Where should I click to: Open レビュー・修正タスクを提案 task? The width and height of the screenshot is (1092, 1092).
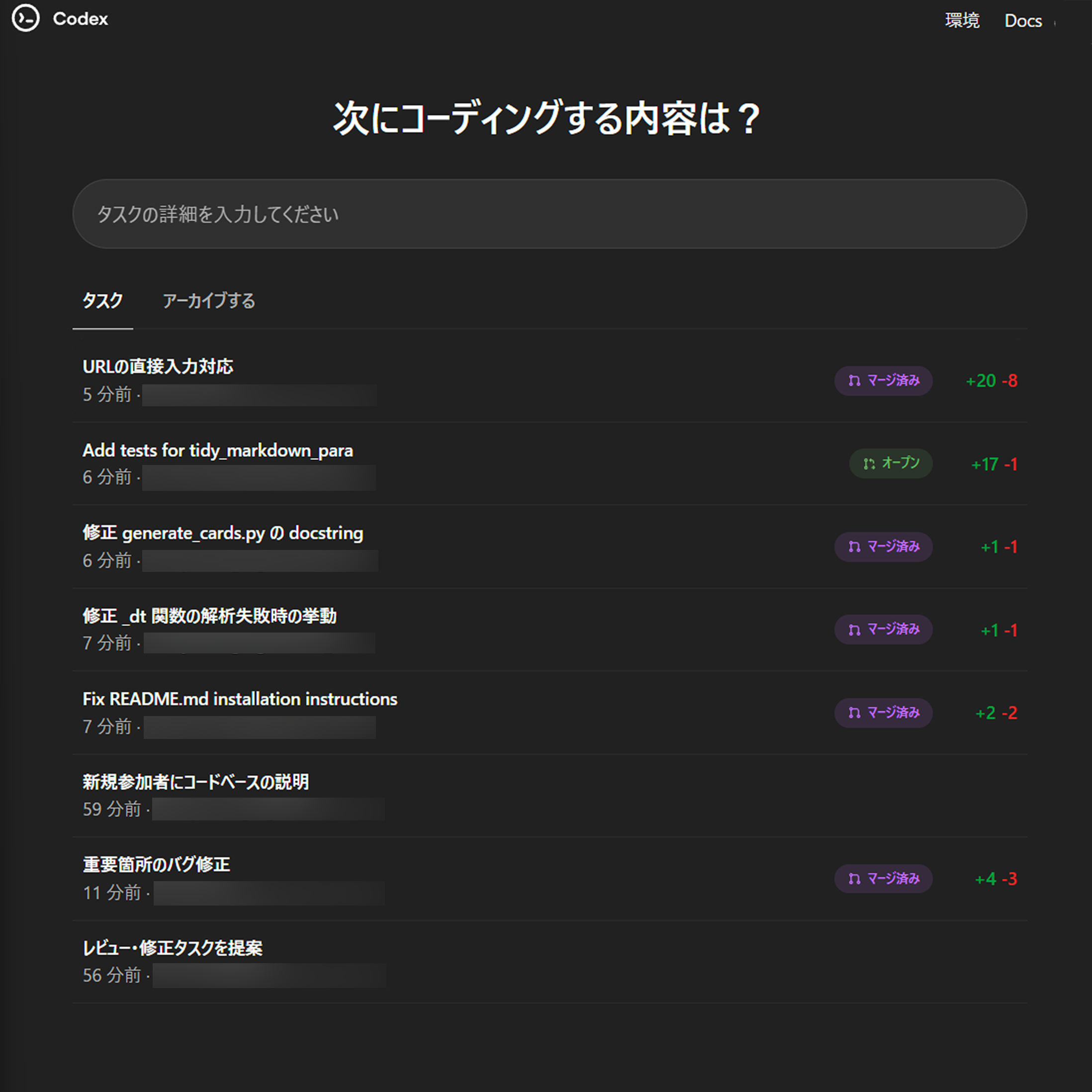[x=173, y=948]
